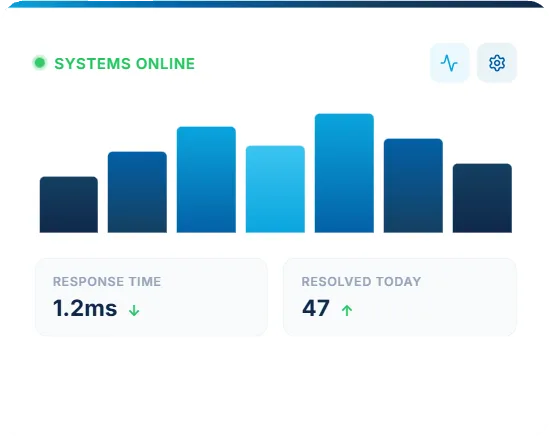Viewport: 551px width, 436px height.
Task: Click the green status dot indicator
Action: pyautogui.click(x=40, y=63)
